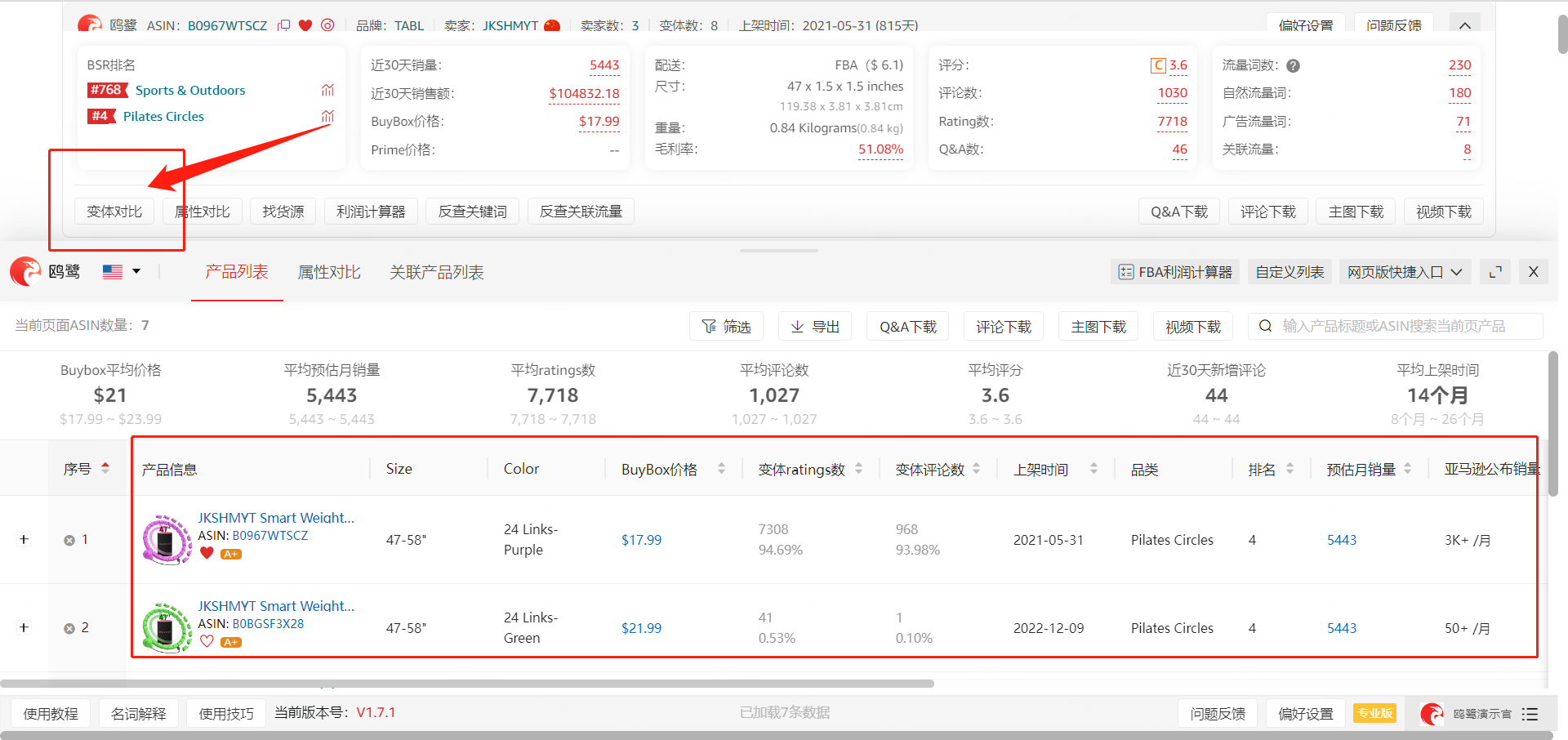Open the 使用教程 link in the bottom bar
1568x740 pixels.
coord(51,713)
